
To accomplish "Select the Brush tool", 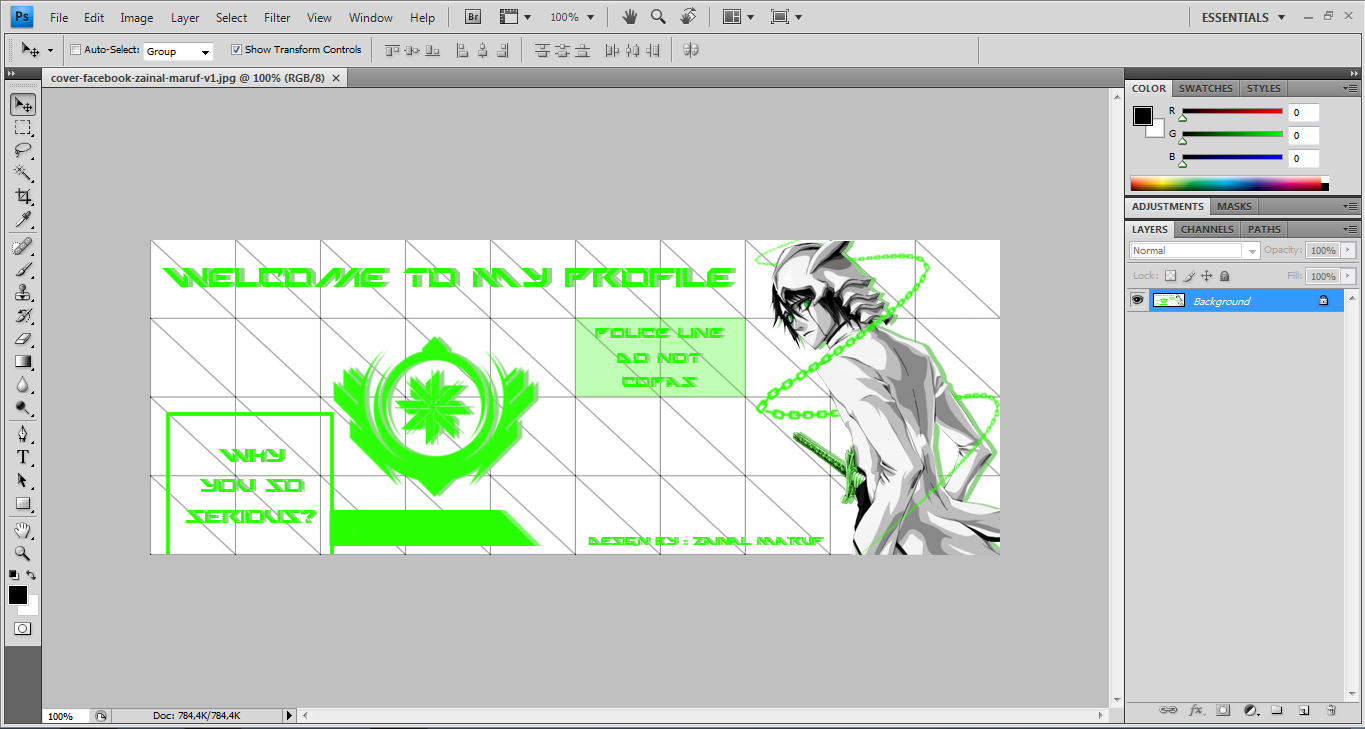I will [x=22, y=269].
